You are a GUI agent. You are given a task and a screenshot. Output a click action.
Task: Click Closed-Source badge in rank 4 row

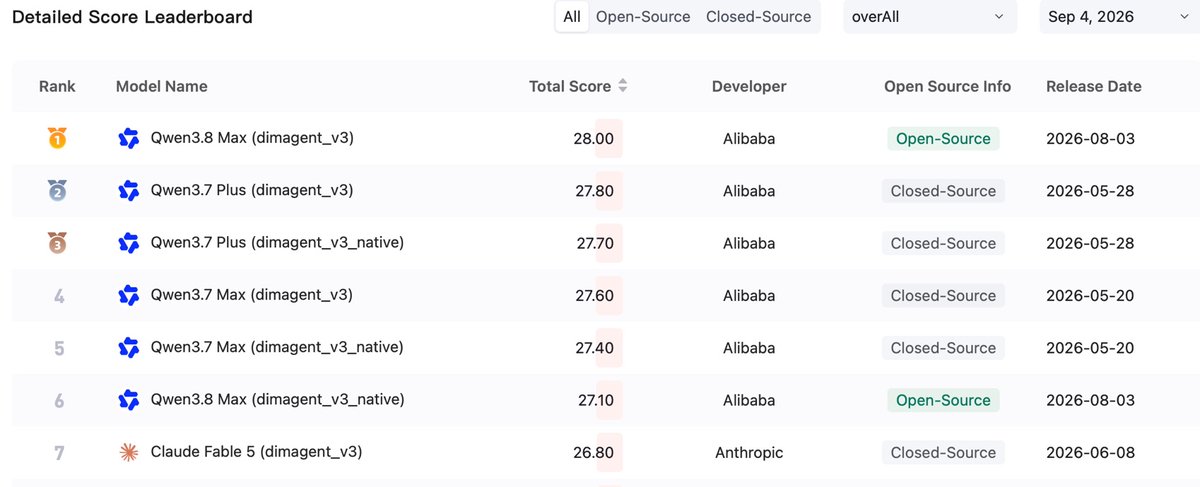943,295
